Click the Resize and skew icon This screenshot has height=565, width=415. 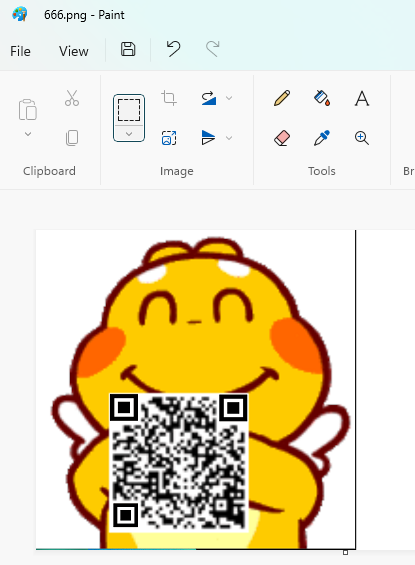169,138
